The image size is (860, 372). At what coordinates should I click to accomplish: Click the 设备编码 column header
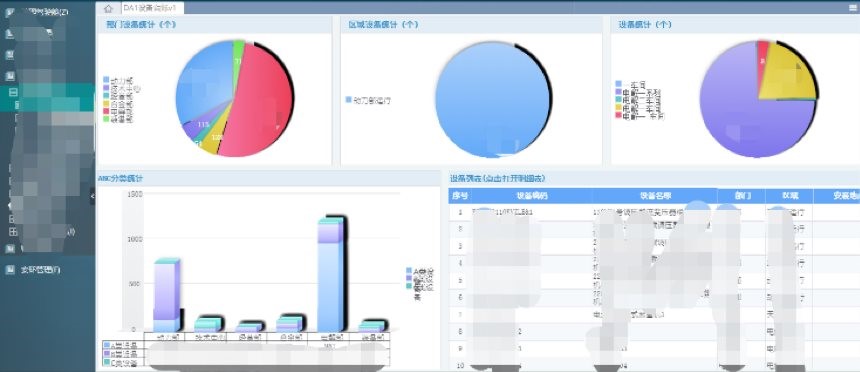pyautogui.click(x=531, y=195)
